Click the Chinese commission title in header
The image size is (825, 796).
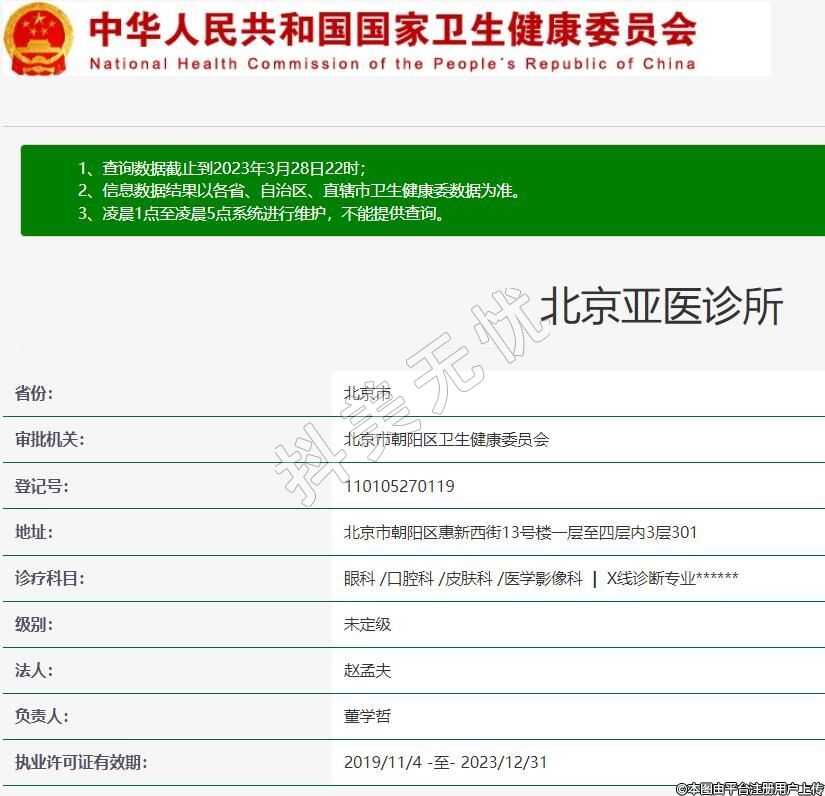point(392,28)
